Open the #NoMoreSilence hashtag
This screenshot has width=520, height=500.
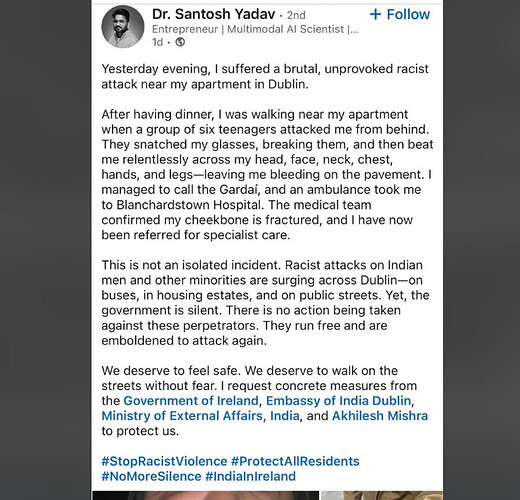click(x=151, y=476)
